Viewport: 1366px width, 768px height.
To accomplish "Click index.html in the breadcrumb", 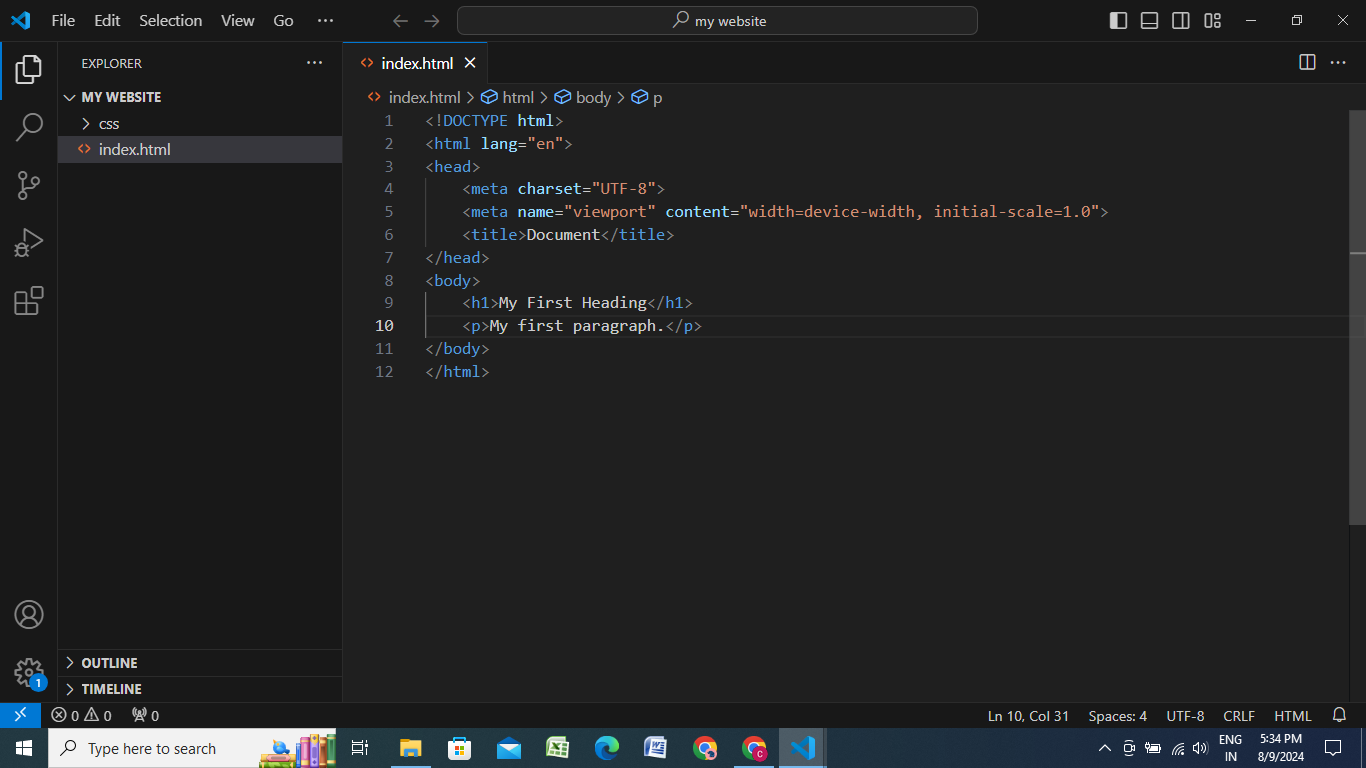I will (x=424, y=97).
